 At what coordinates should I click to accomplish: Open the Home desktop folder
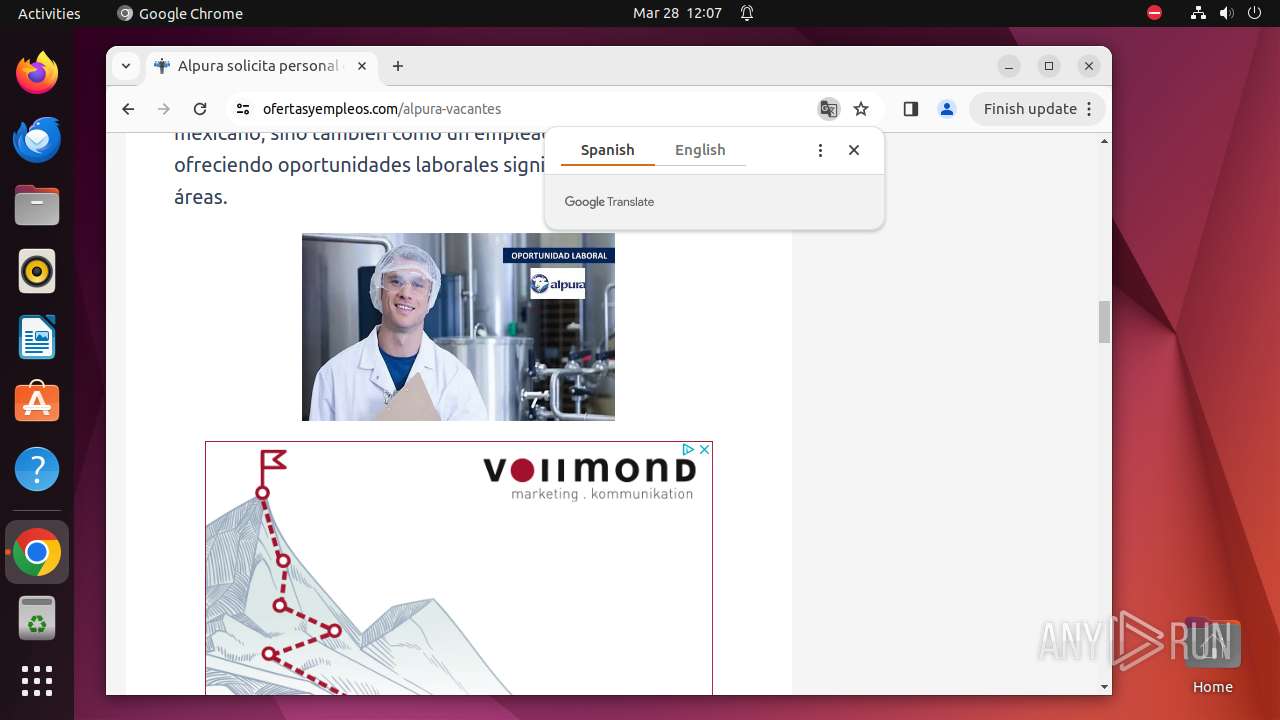click(1212, 657)
